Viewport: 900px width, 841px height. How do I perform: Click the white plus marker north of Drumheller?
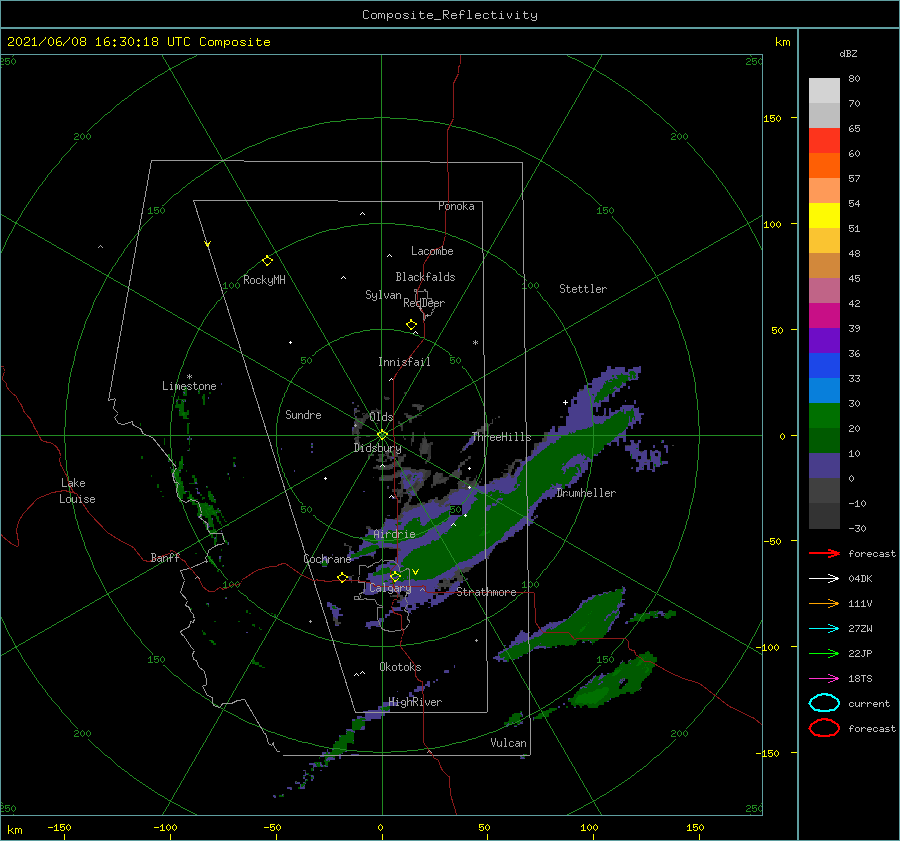point(565,402)
